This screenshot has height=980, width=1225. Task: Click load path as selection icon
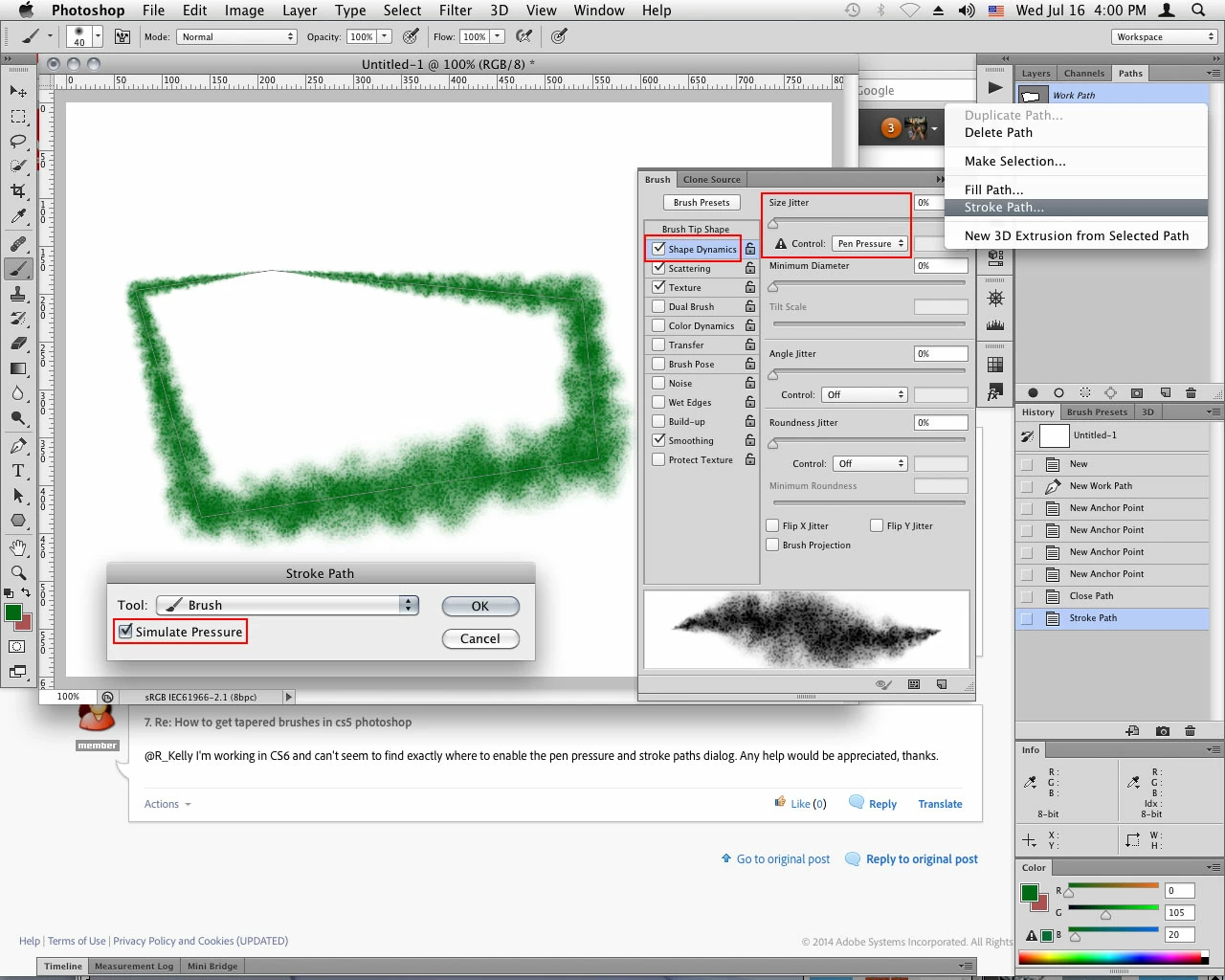(1084, 393)
